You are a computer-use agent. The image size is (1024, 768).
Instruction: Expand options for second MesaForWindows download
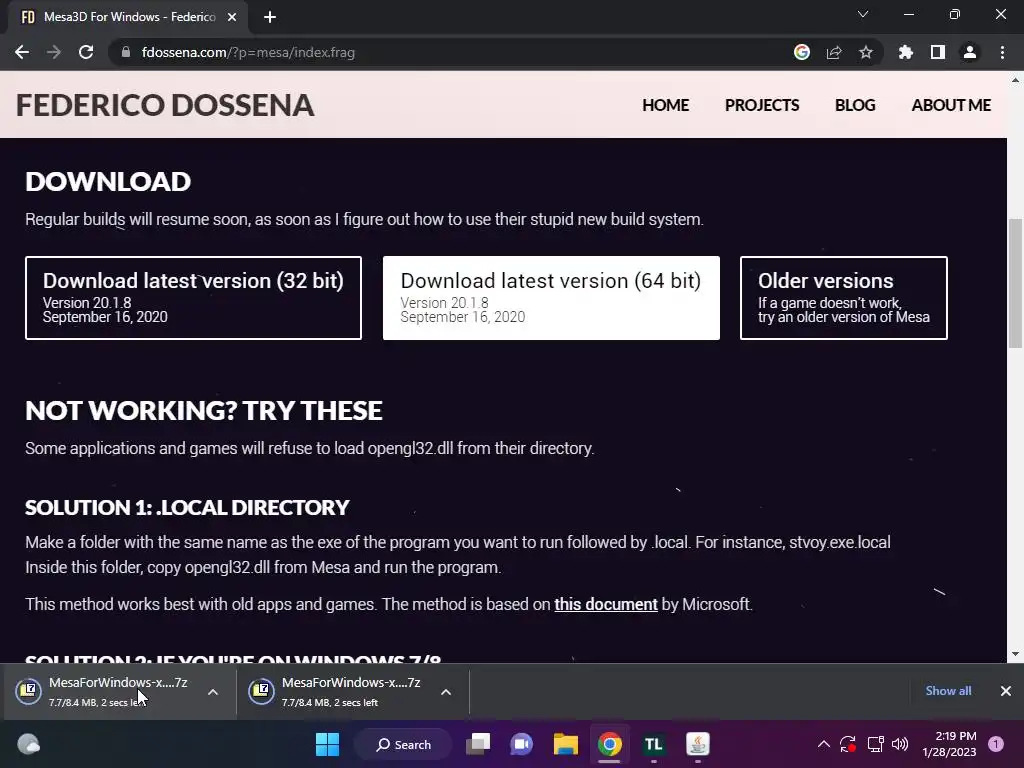(446, 692)
